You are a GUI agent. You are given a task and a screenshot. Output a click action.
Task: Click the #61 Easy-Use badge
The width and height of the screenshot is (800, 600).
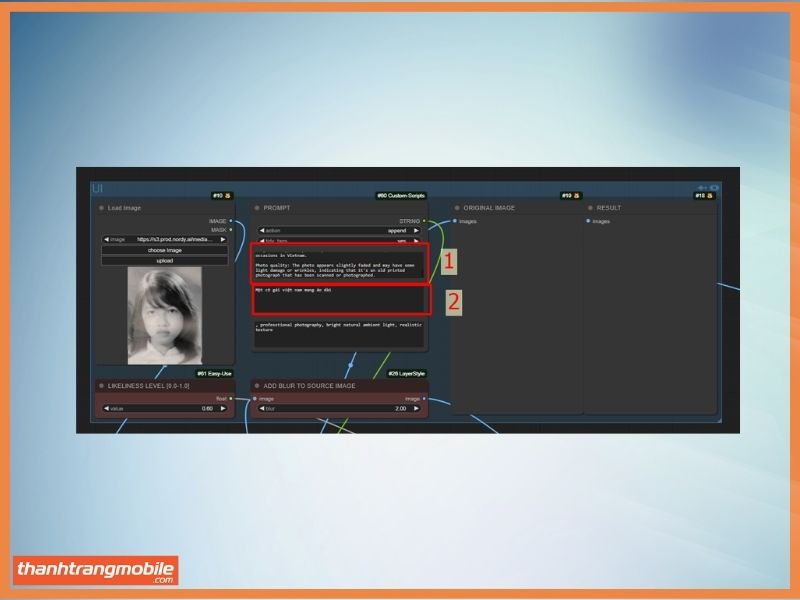[214, 373]
